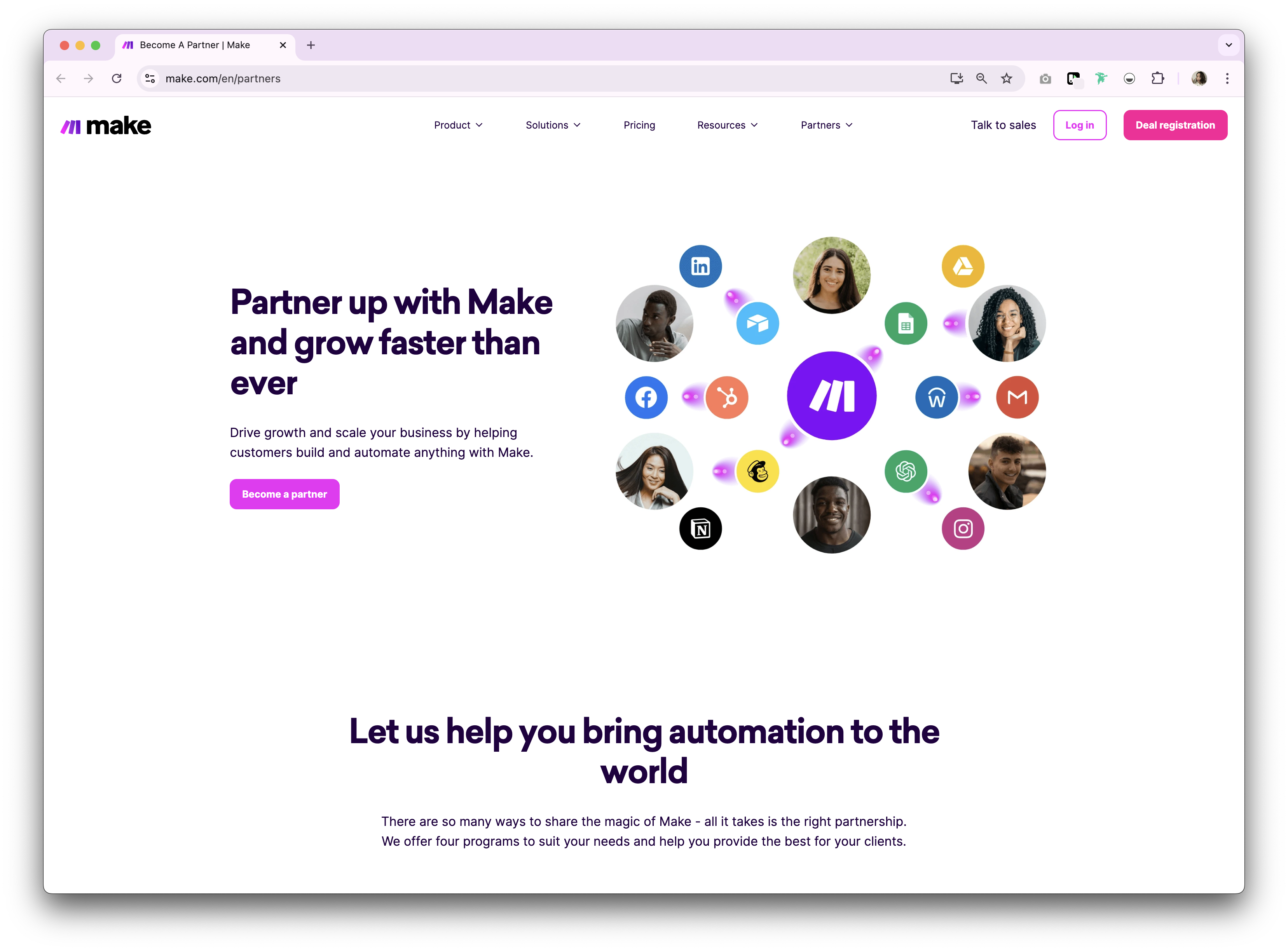Open the browser extensions puzzle icon
Screen dimensions: 1288x951
point(1157,78)
